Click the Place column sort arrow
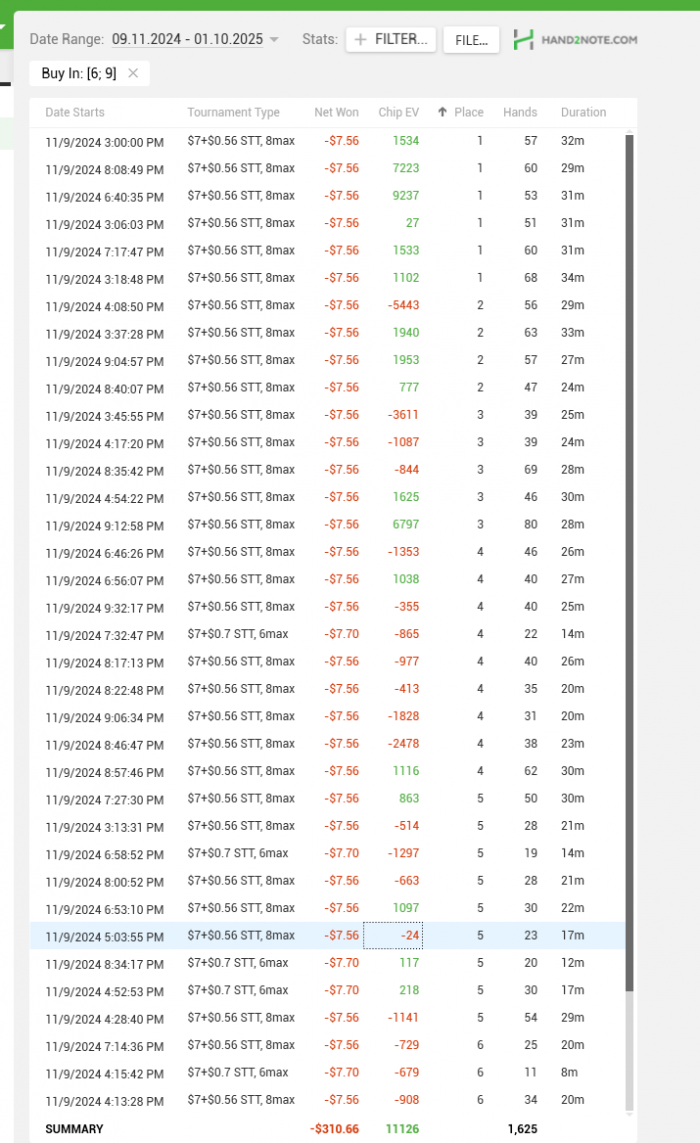The height and width of the screenshot is (1143, 700). (442, 112)
